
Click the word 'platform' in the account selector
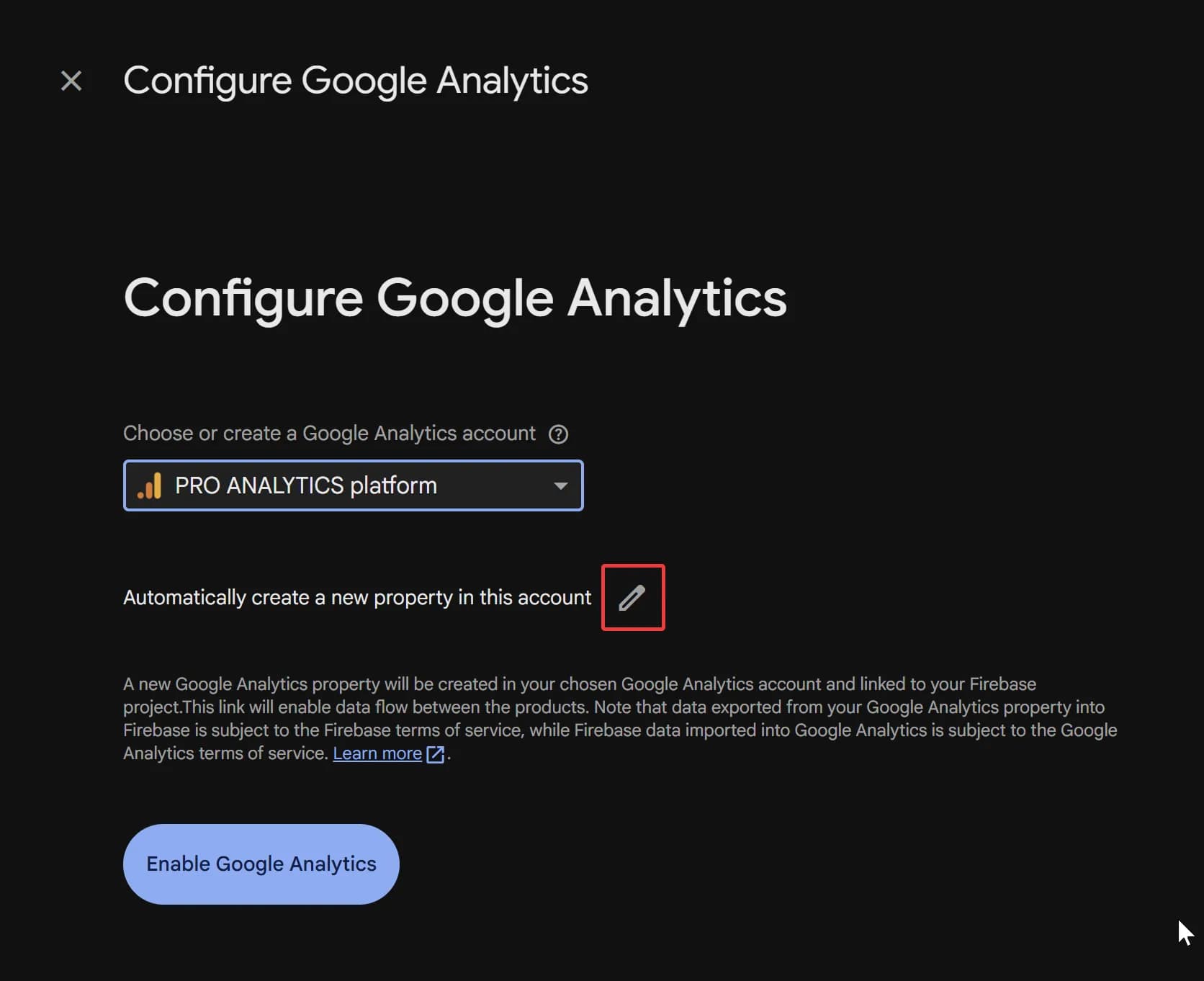(x=393, y=486)
